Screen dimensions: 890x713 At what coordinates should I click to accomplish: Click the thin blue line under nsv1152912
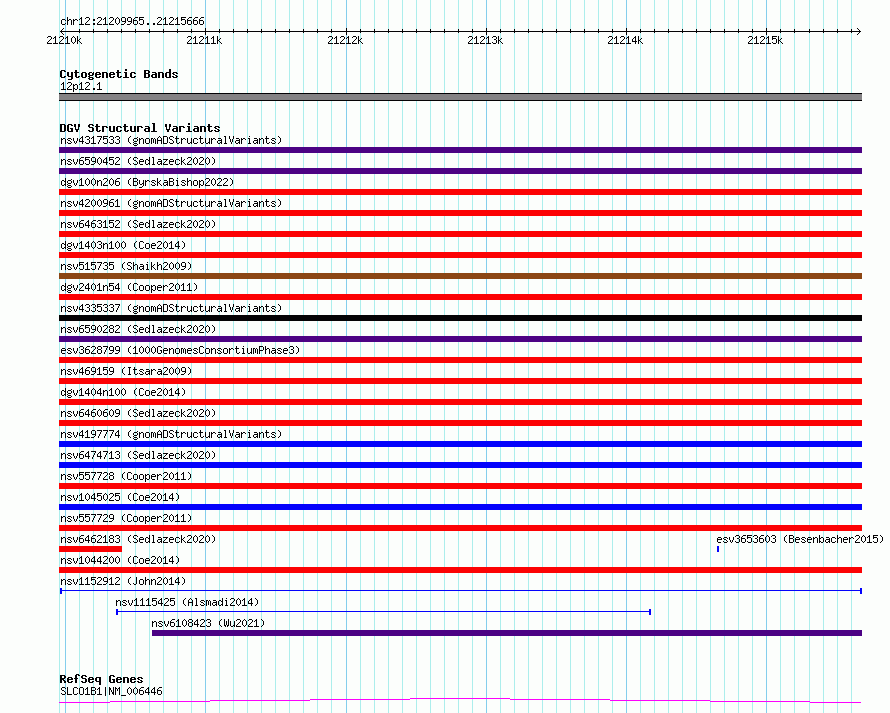[x=461, y=591]
